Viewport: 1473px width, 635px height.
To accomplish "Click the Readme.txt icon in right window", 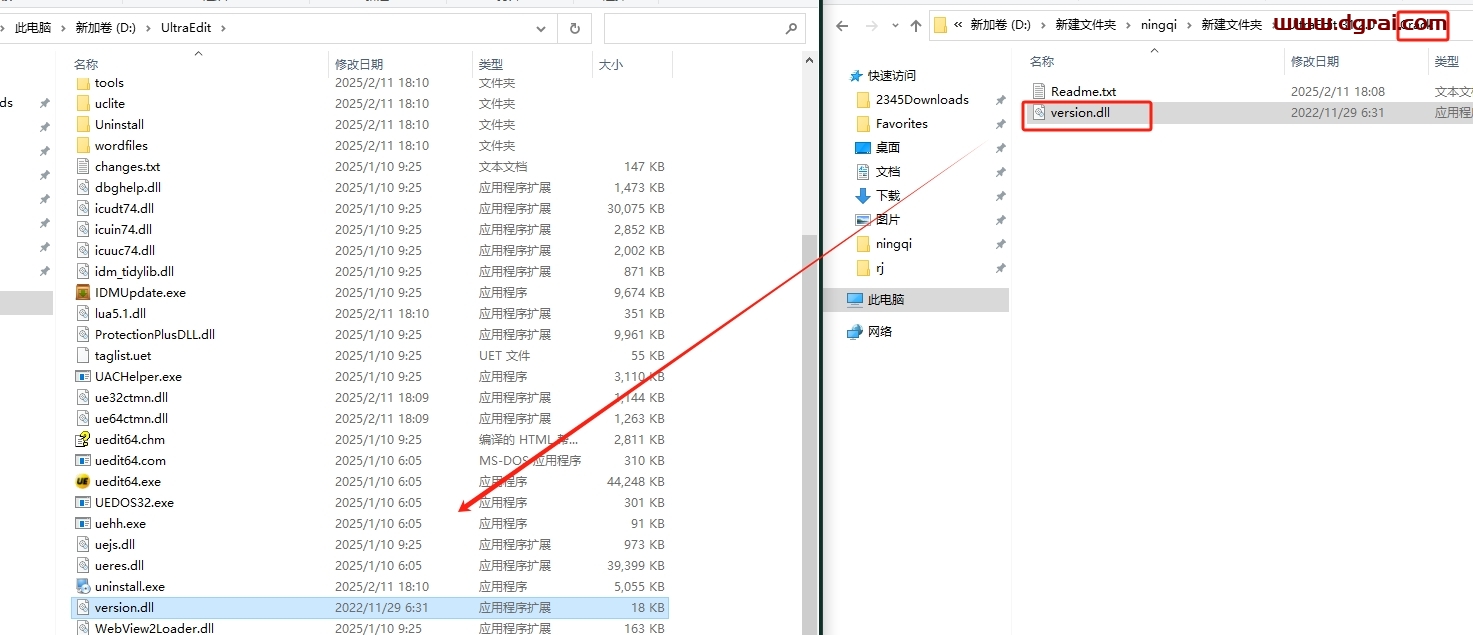I will tap(1039, 91).
